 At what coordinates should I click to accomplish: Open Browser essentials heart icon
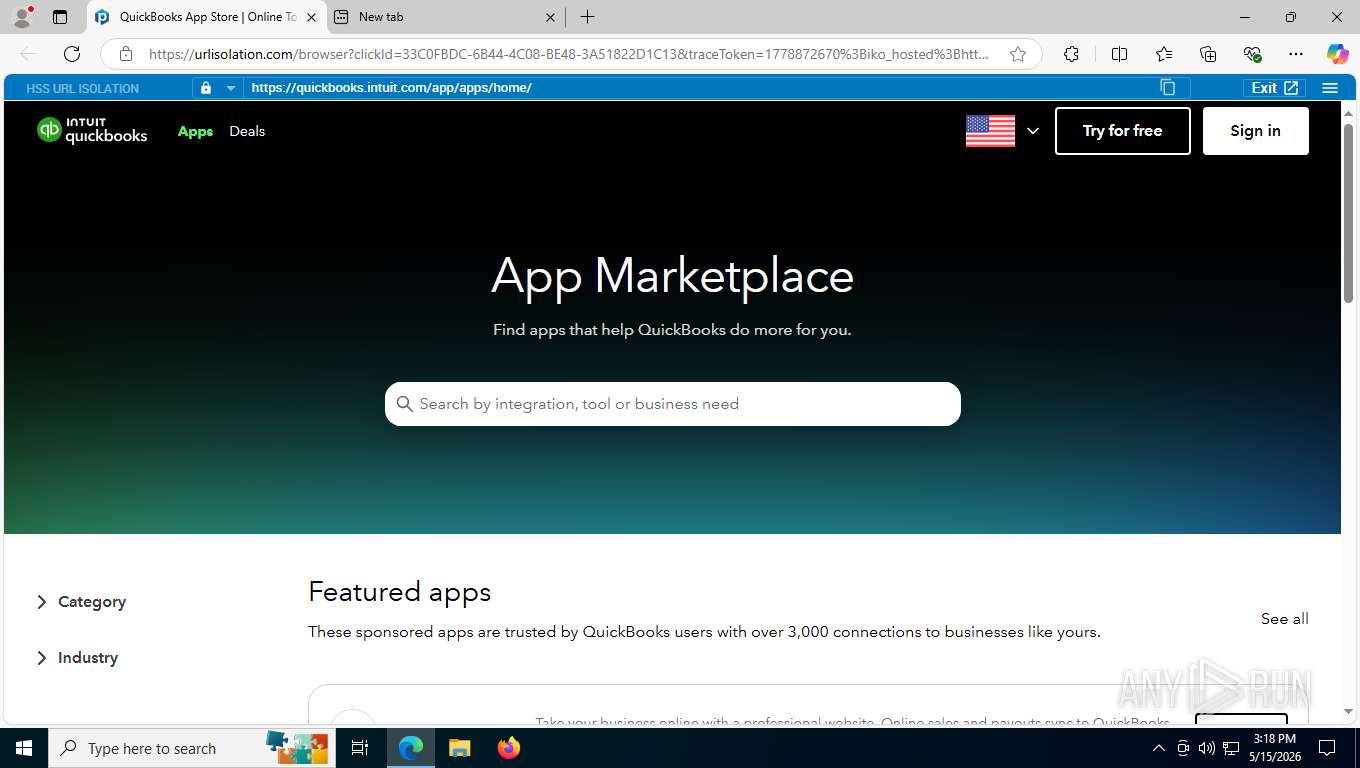point(1252,54)
